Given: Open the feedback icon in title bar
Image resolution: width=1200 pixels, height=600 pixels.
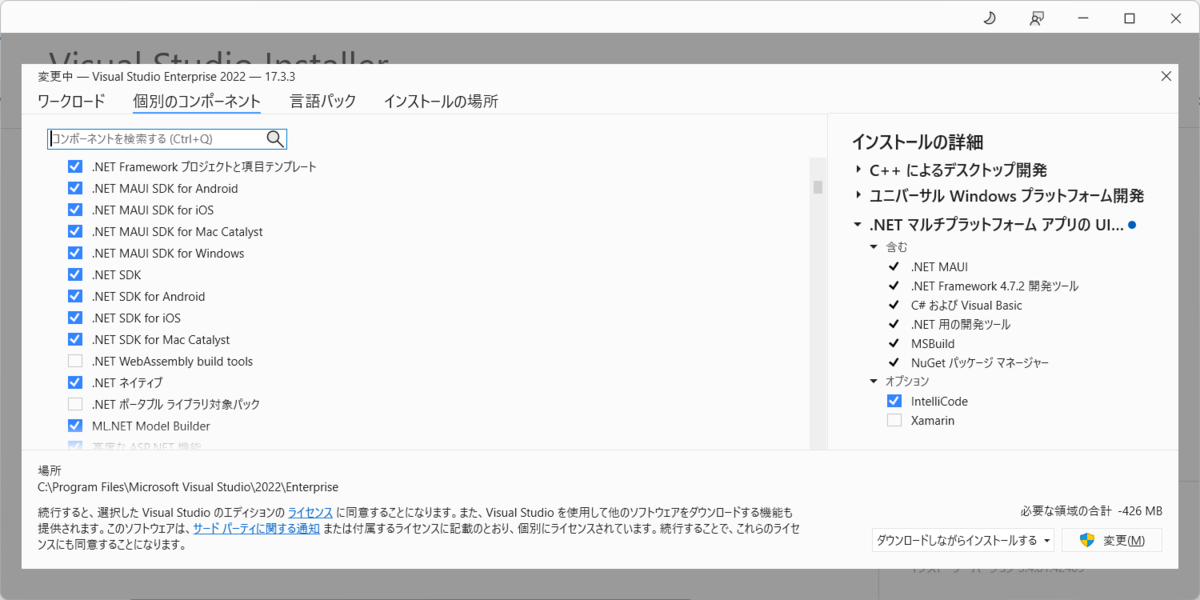Looking at the screenshot, I should (x=1037, y=18).
